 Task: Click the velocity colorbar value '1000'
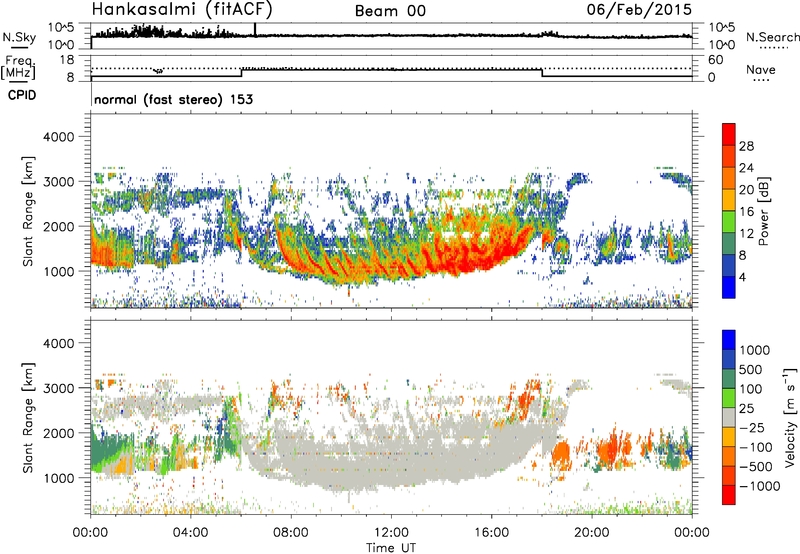point(755,350)
